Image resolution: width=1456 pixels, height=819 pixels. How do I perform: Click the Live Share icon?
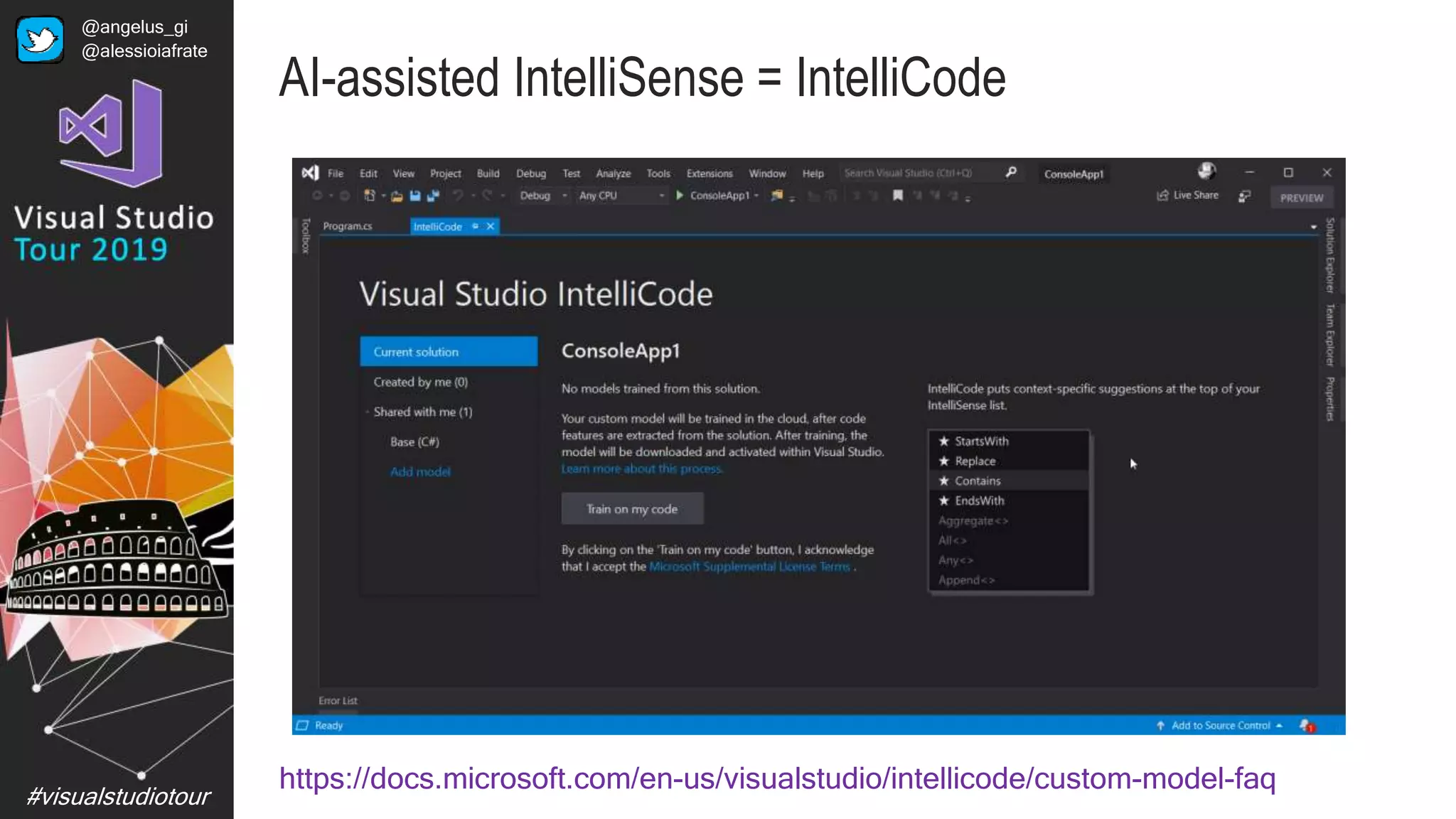(1162, 196)
